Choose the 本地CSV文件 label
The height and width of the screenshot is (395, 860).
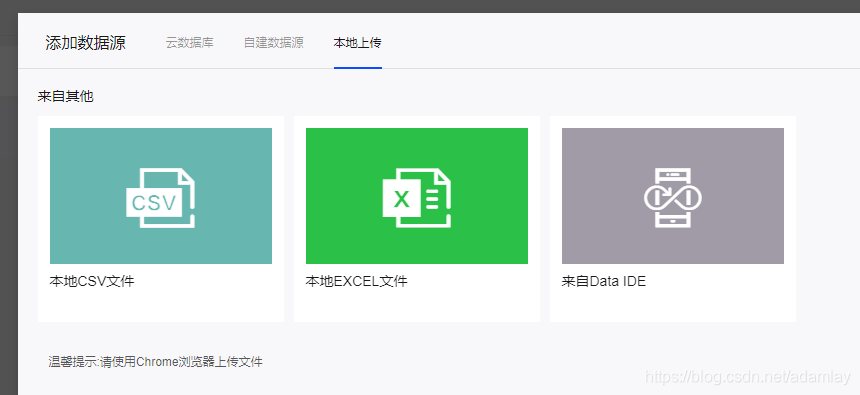point(92,281)
